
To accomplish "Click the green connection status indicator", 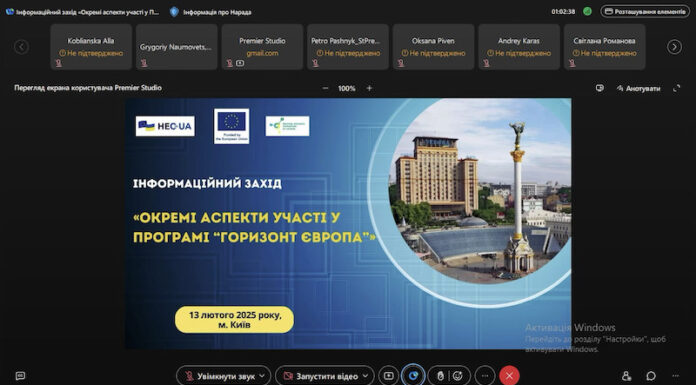I will click(x=587, y=12).
